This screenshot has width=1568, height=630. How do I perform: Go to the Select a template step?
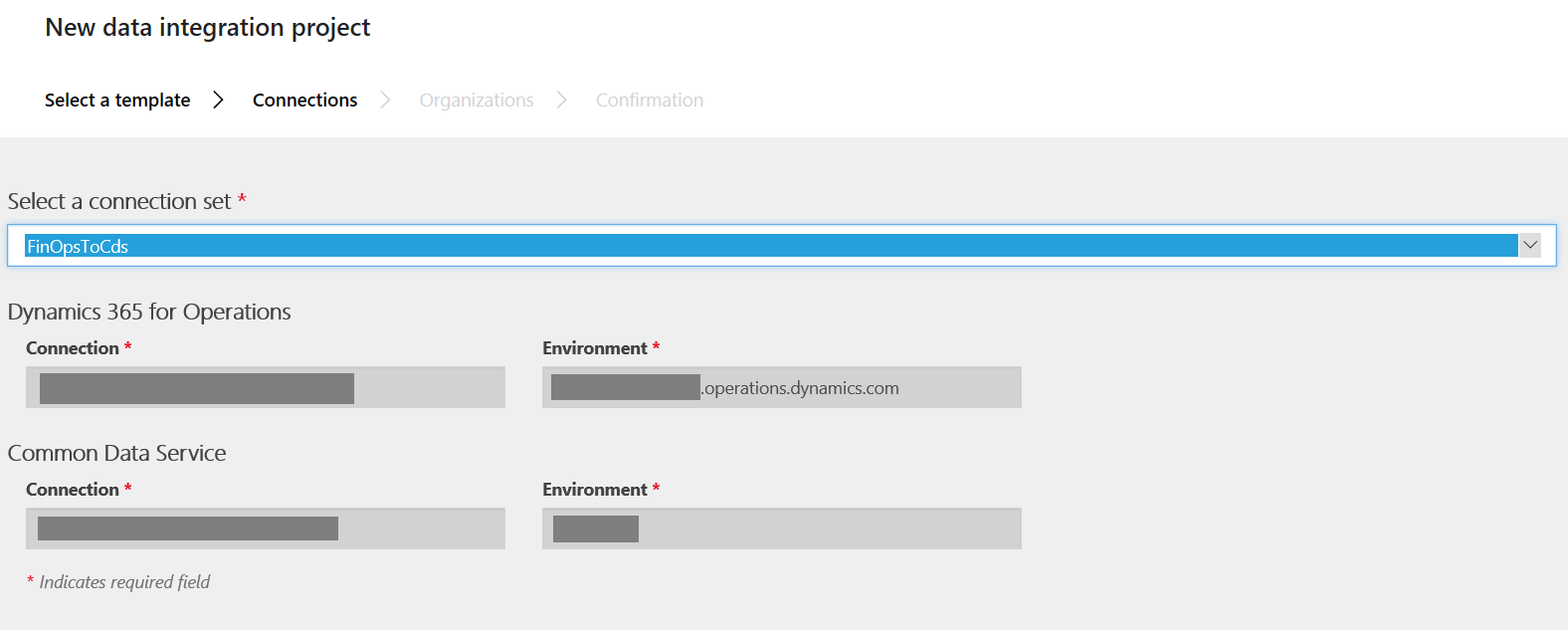point(117,101)
